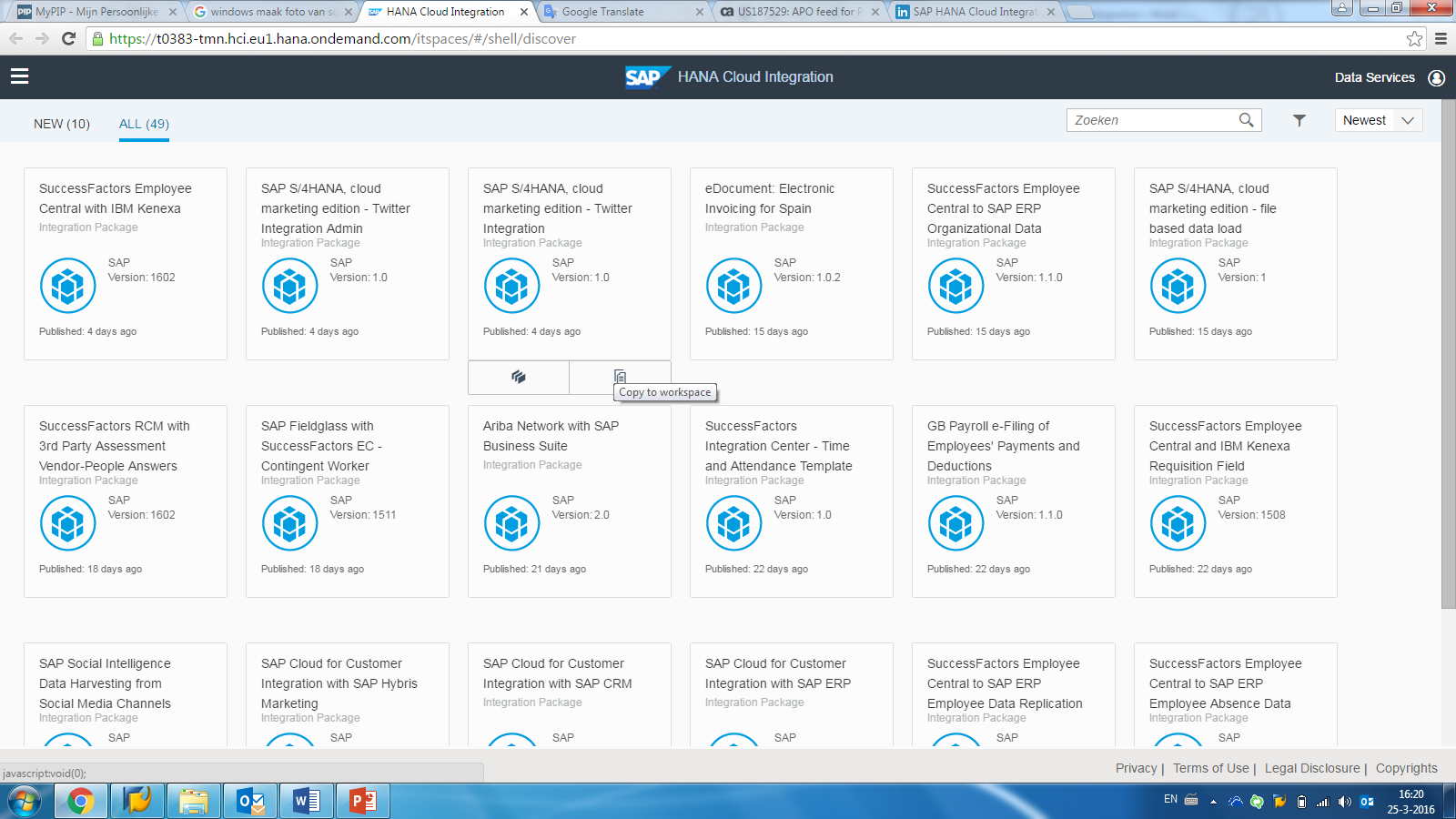The image size is (1456, 819).
Task: Click the package icon of Ariba Network card
Action: click(512, 523)
